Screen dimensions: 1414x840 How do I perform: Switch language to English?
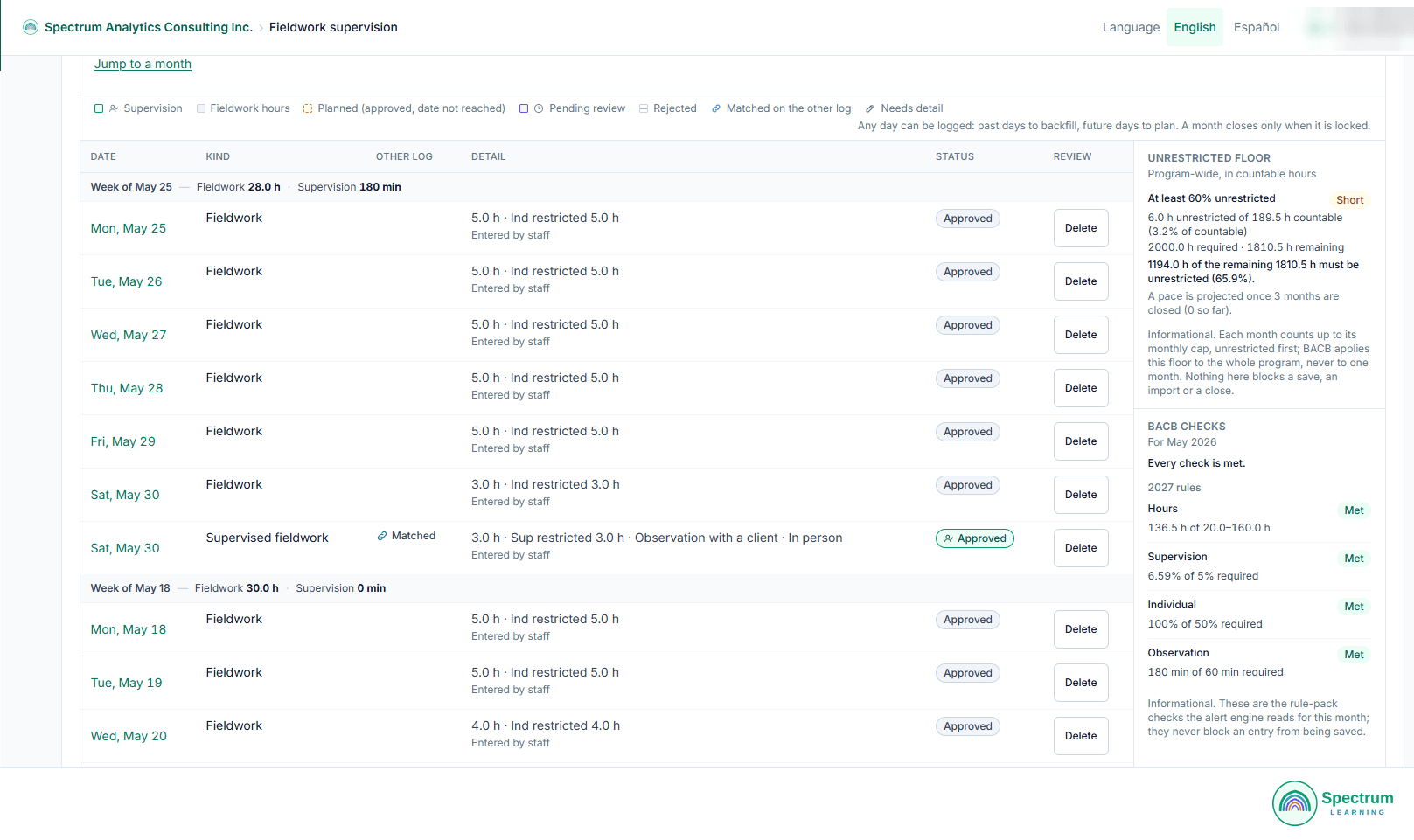coord(1195,27)
